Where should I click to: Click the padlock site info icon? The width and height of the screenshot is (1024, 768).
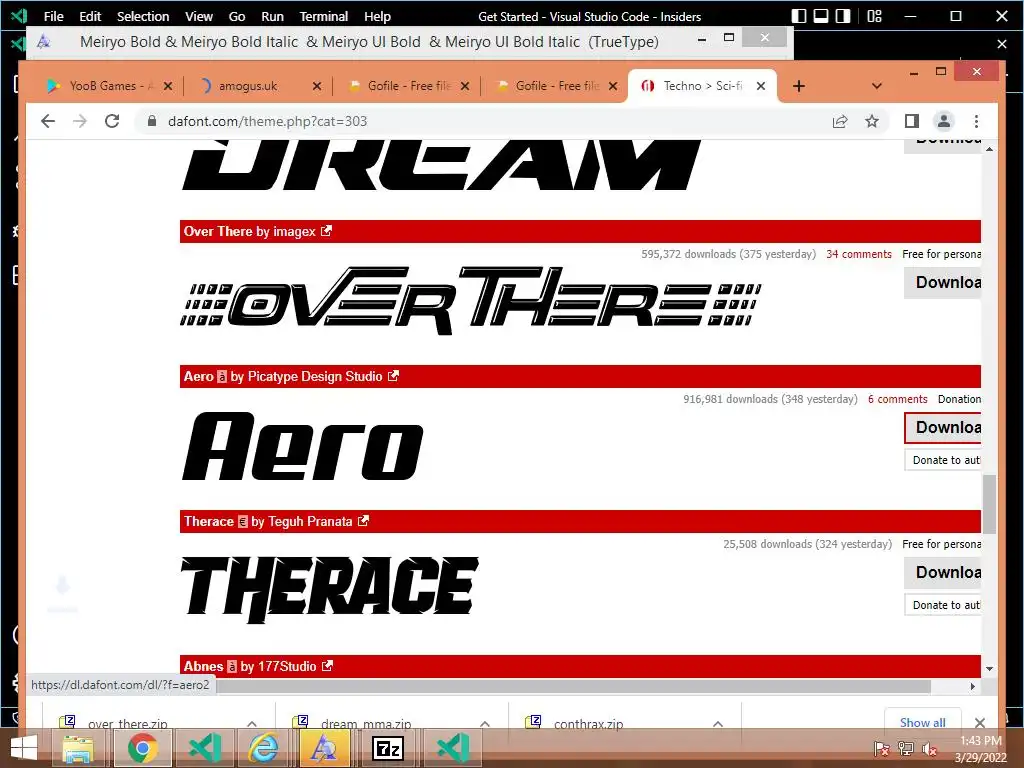click(x=152, y=121)
